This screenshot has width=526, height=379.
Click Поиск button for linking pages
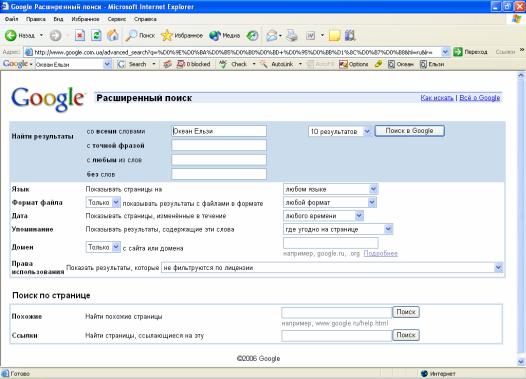pos(406,335)
